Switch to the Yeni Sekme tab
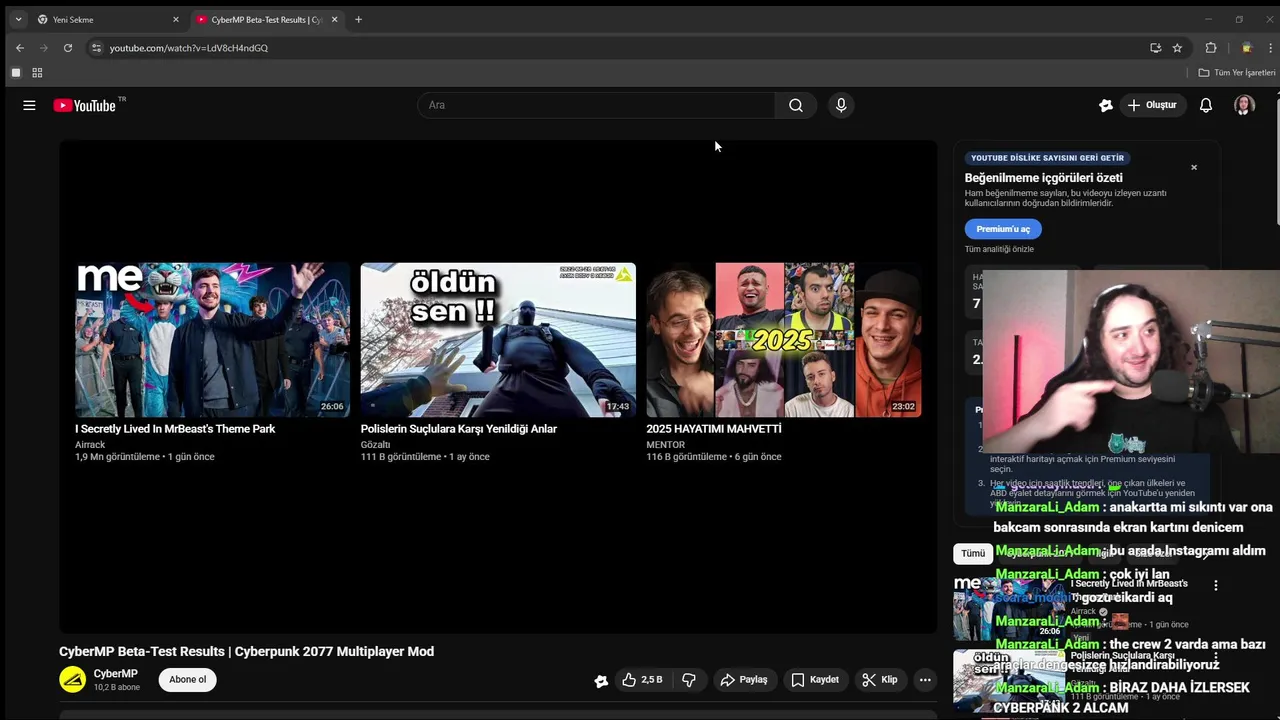 (108, 19)
